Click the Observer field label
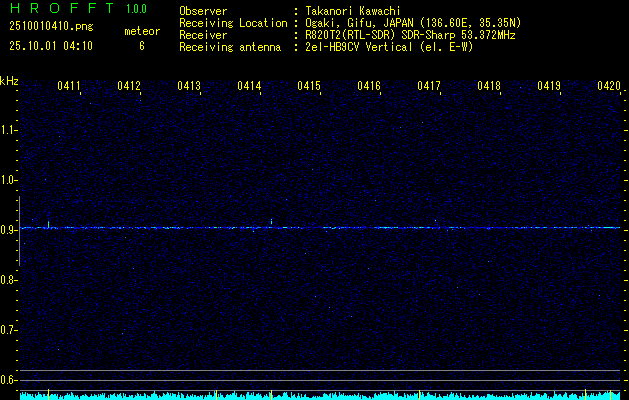Screen dimensions: 629x400 (203, 11)
